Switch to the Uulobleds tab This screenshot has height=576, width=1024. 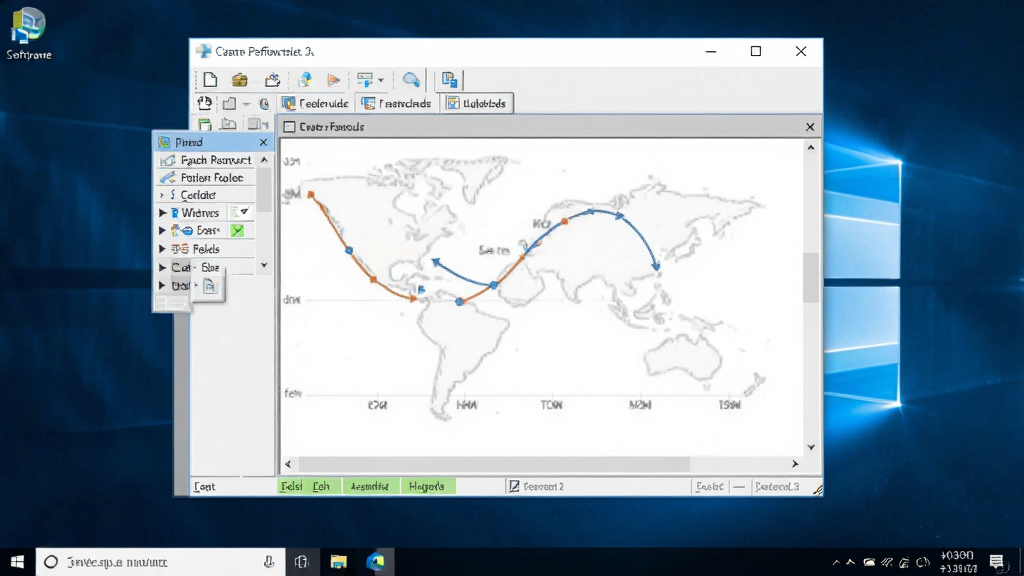click(x=477, y=103)
